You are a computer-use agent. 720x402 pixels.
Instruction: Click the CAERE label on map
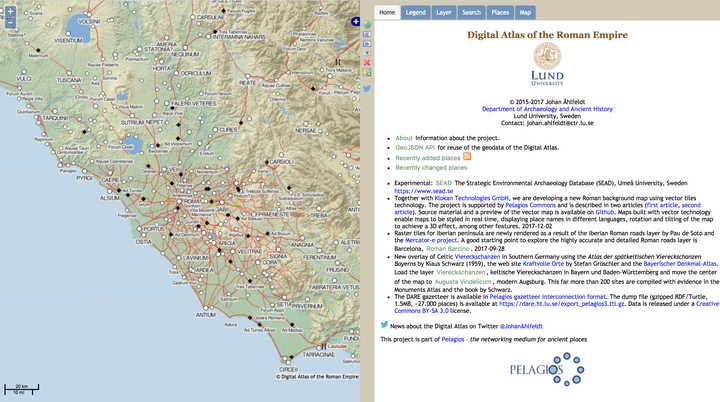point(110,180)
